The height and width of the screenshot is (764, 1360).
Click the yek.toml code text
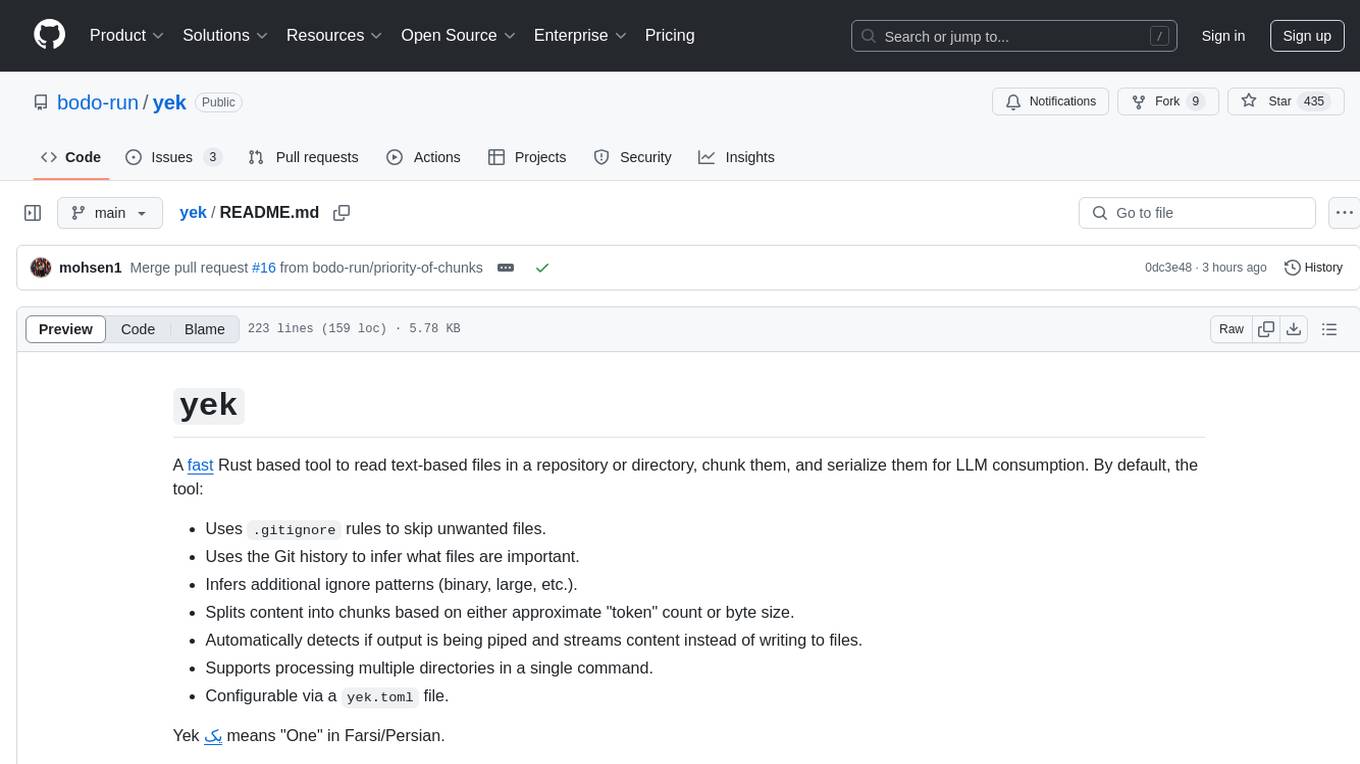[x=380, y=697]
